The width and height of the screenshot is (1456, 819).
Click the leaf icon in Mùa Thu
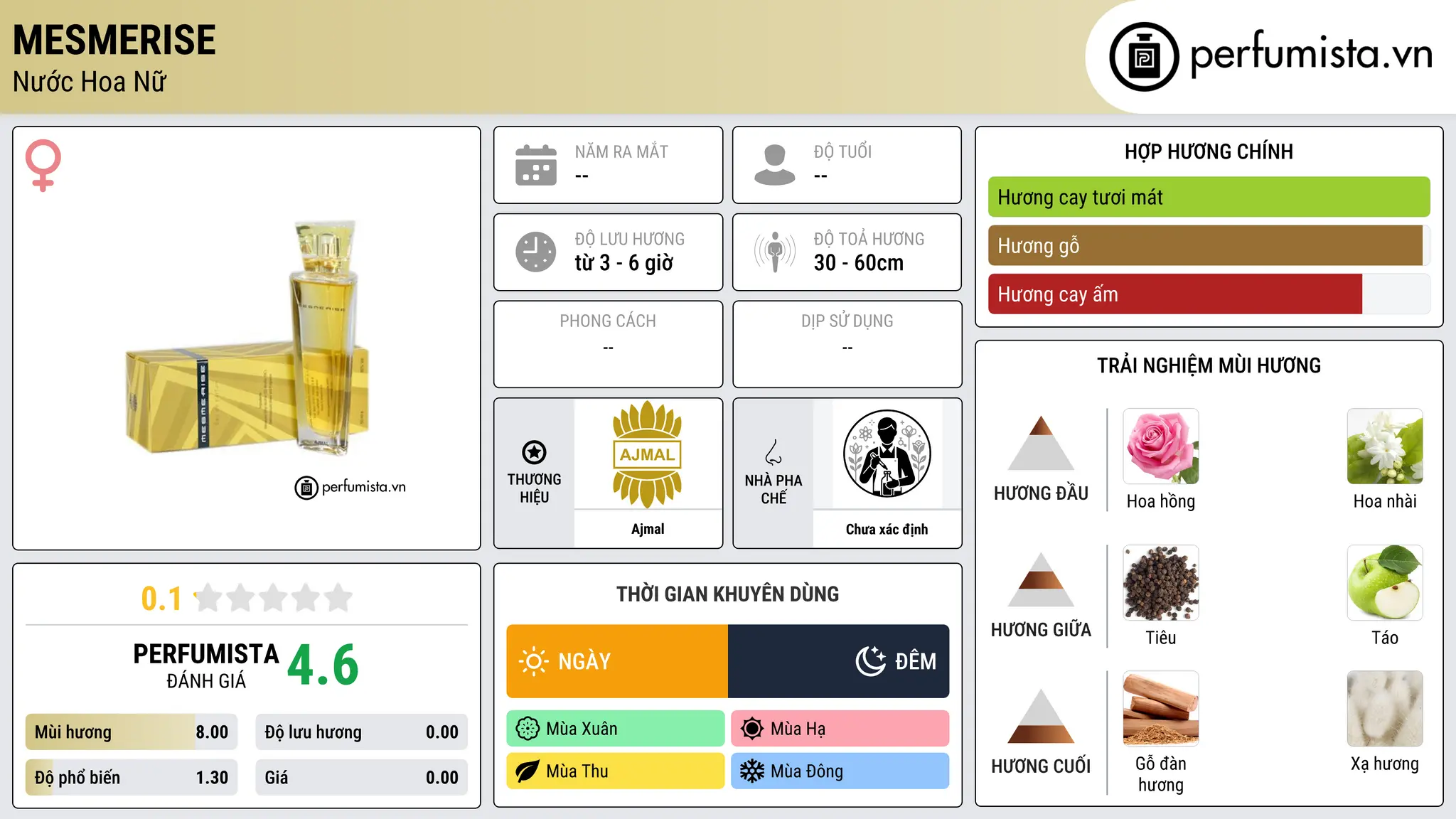[528, 771]
